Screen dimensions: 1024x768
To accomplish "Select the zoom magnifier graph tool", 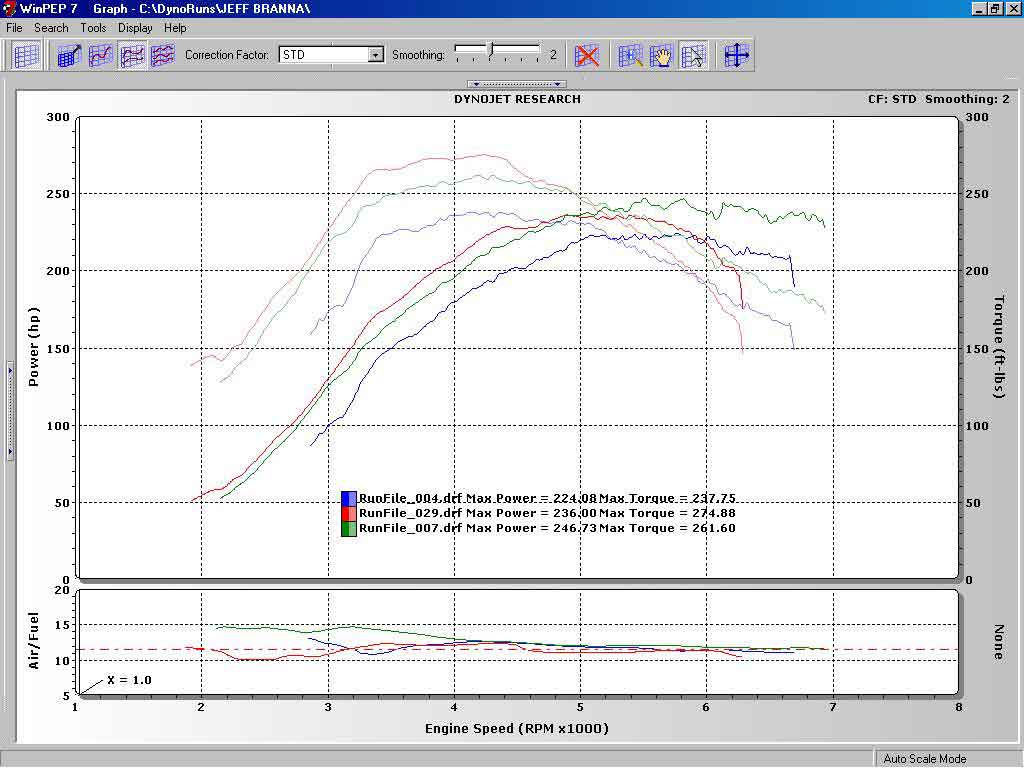I will (x=630, y=56).
